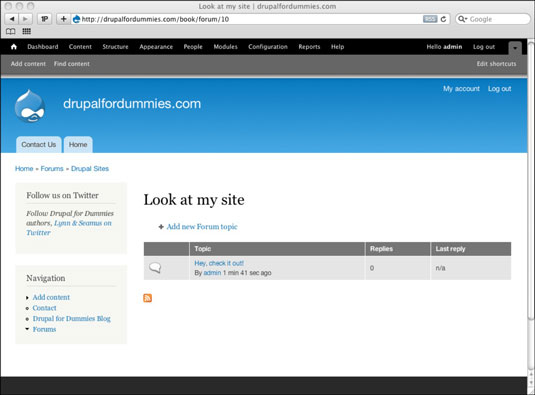Click the browser address bar URL
This screenshot has width=535, height=395.
(x=155, y=19)
